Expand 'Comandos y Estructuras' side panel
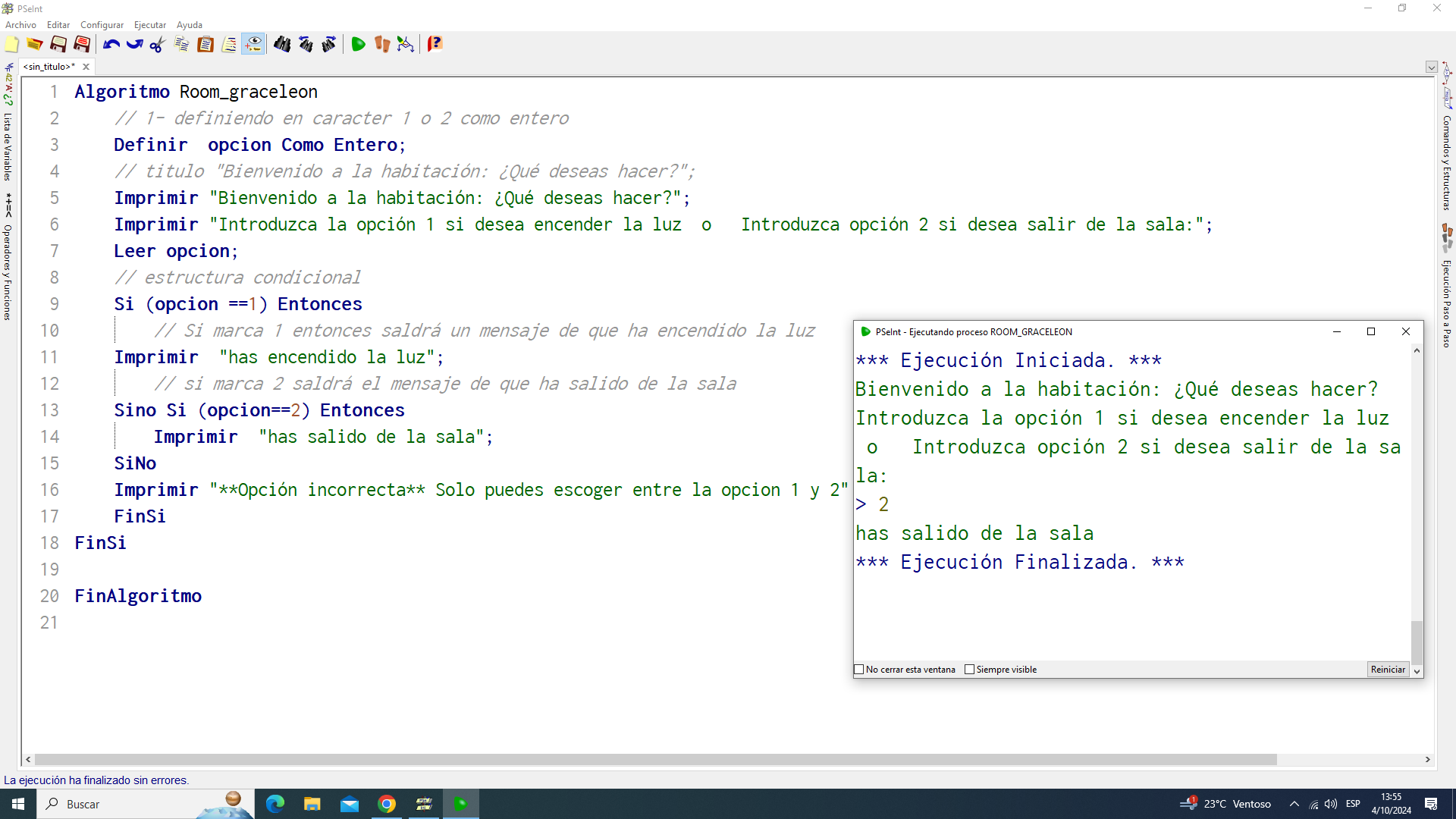This screenshot has height=819, width=1456. click(1447, 163)
